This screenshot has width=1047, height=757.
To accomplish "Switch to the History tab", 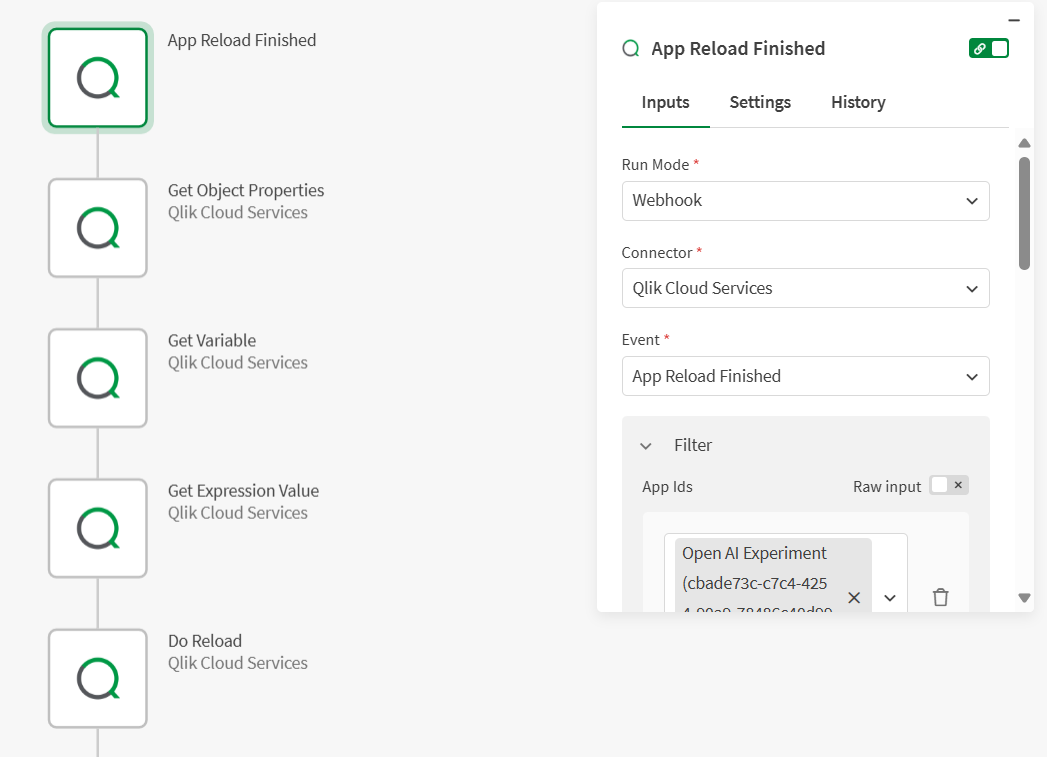I will 858,102.
